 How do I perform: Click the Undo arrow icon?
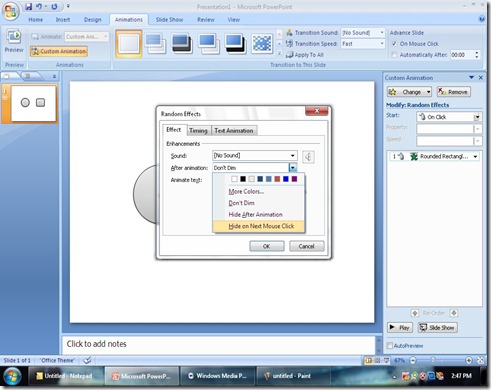(x=39, y=6)
